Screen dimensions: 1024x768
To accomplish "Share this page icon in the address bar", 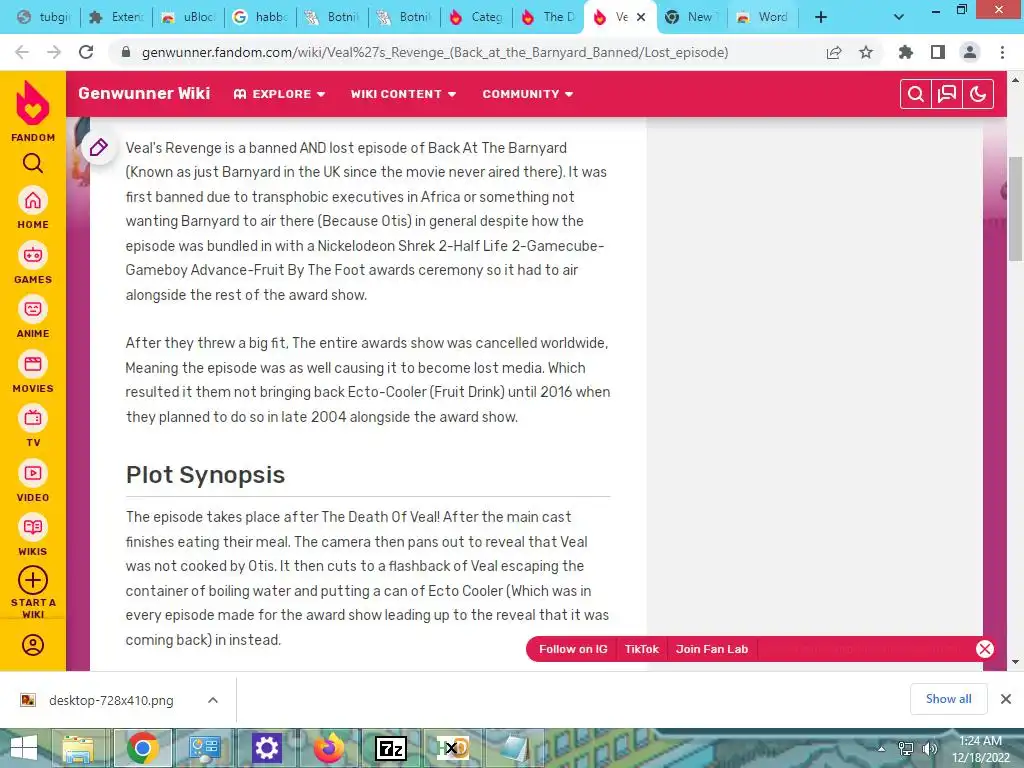I will tap(834, 53).
